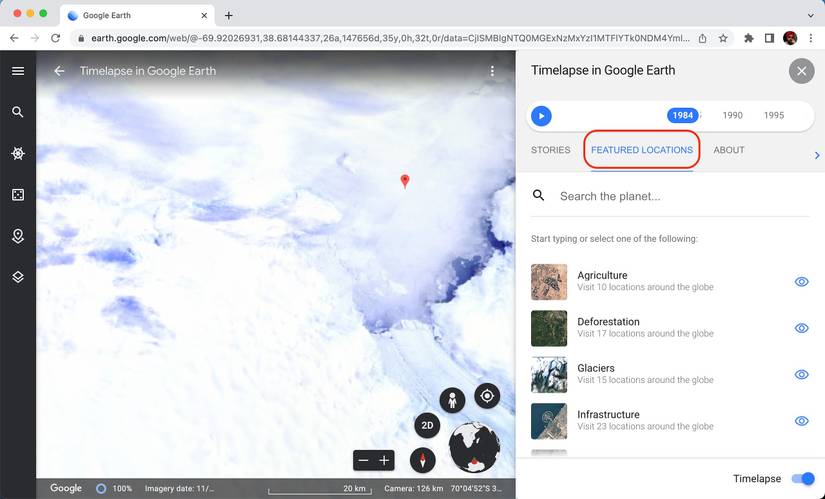
Task: Close the Google Earth tab
Action: click(x=204, y=15)
